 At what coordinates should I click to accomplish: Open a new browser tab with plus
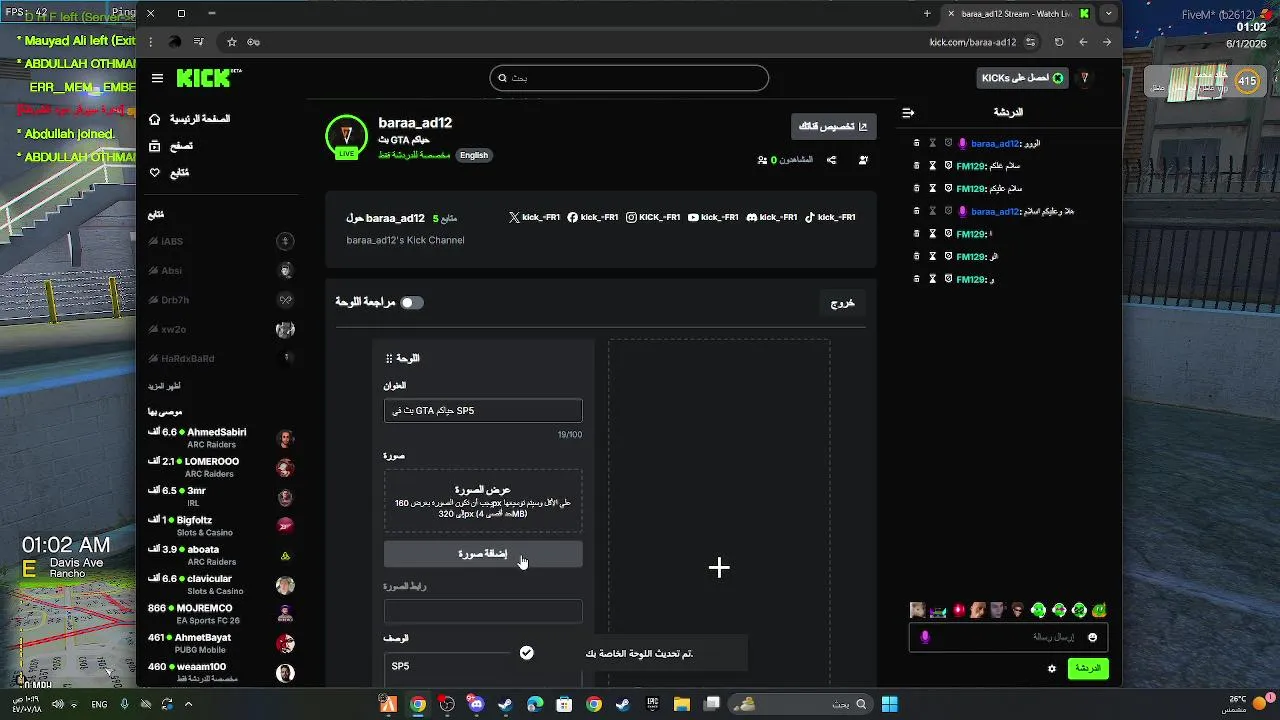pyautogui.click(x=927, y=14)
